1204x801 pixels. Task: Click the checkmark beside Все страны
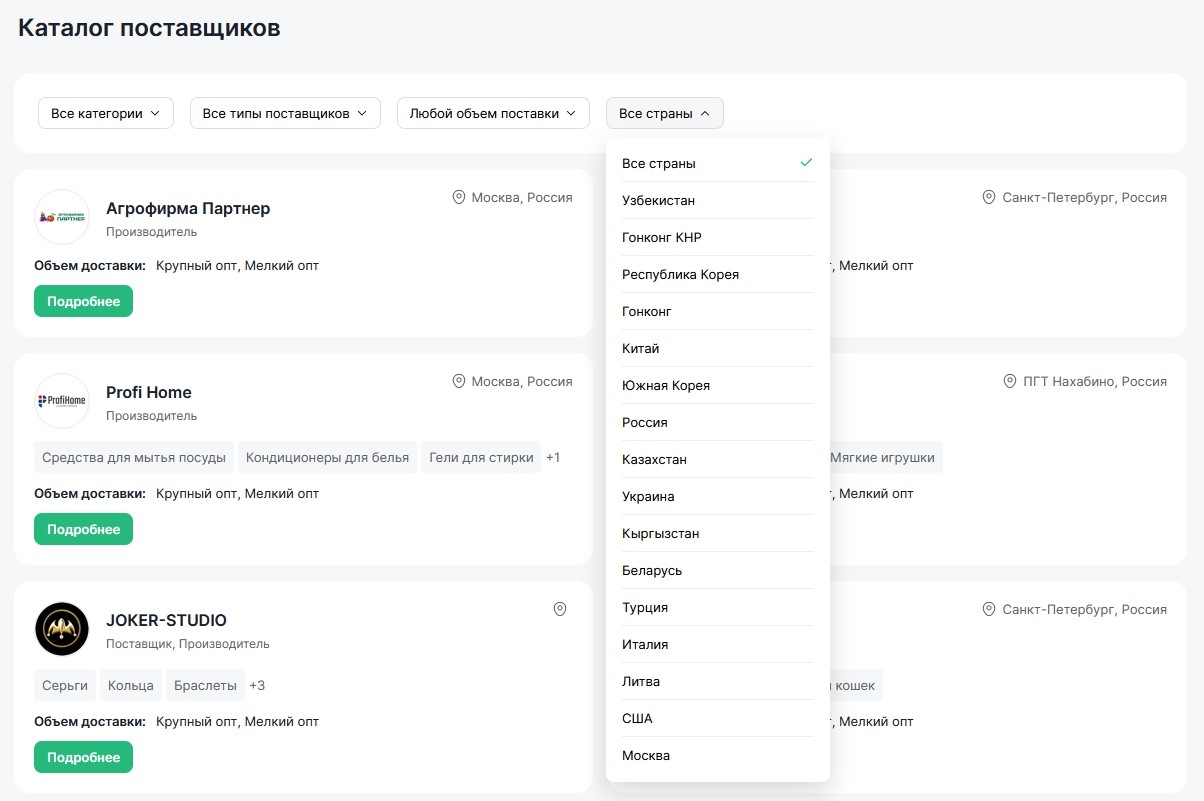click(x=806, y=163)
